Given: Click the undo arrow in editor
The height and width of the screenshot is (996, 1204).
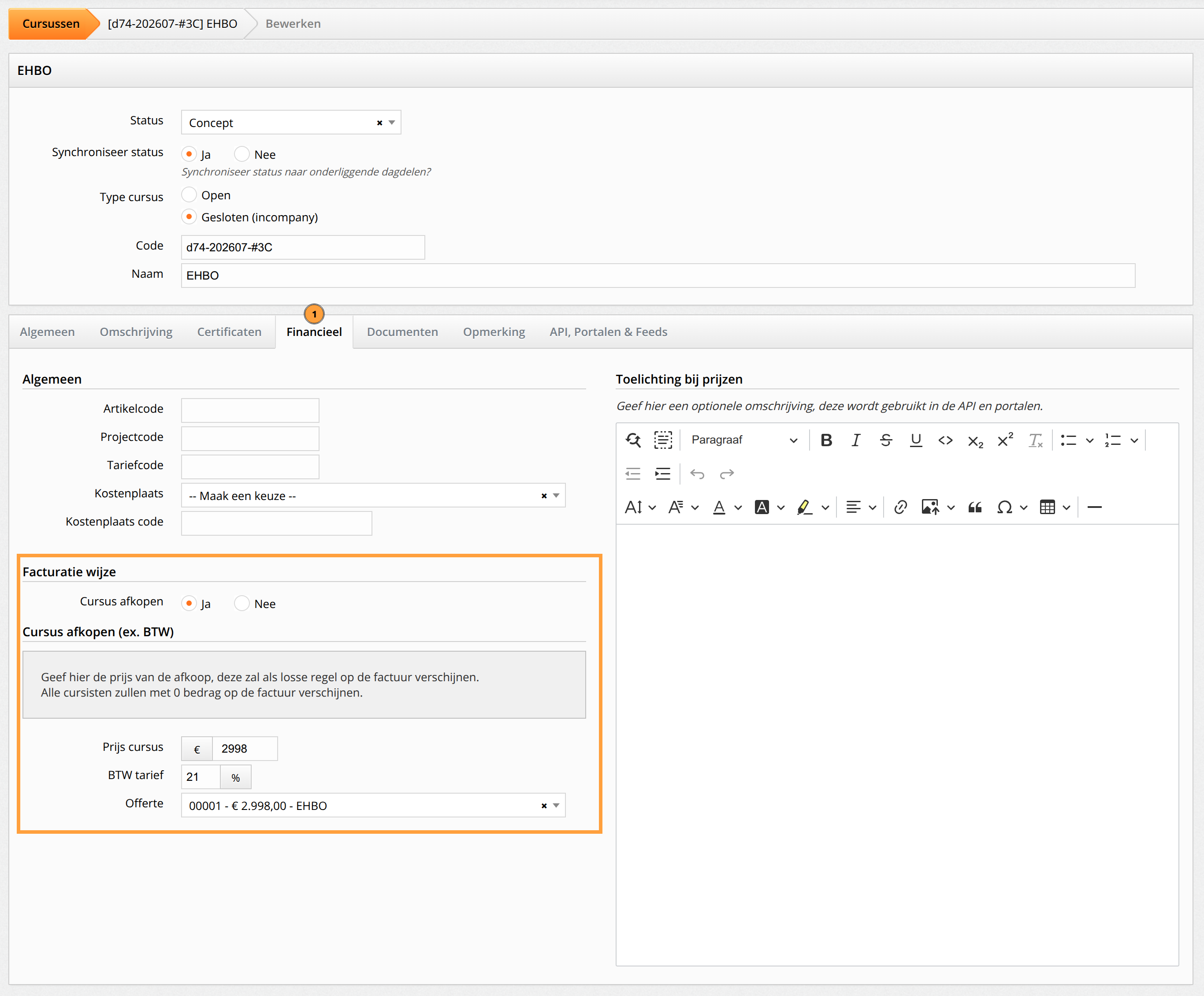Looking at the screenshot, I should (x=697, y=474).
